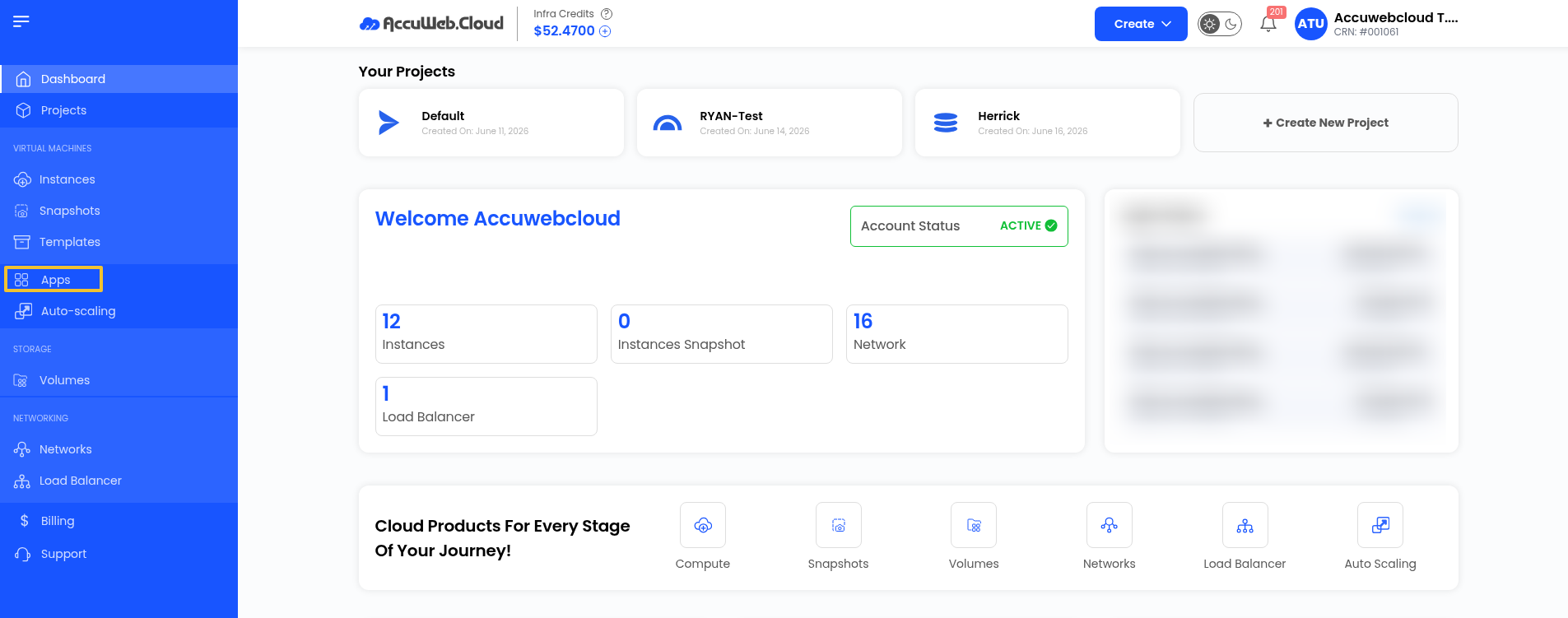Screen dimensions: 1568x618
Task: Click the Support headset icon in sidebar
Action: [x=23, y=554]
